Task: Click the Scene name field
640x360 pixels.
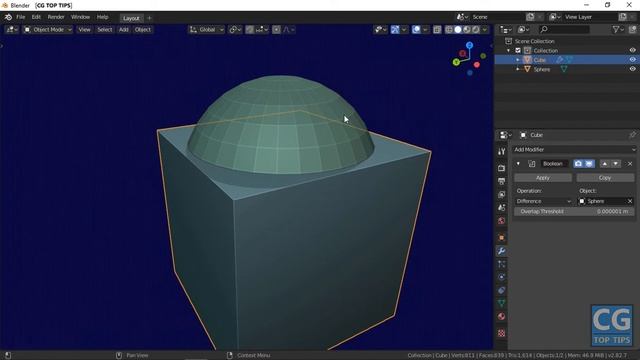Action: 497,17
